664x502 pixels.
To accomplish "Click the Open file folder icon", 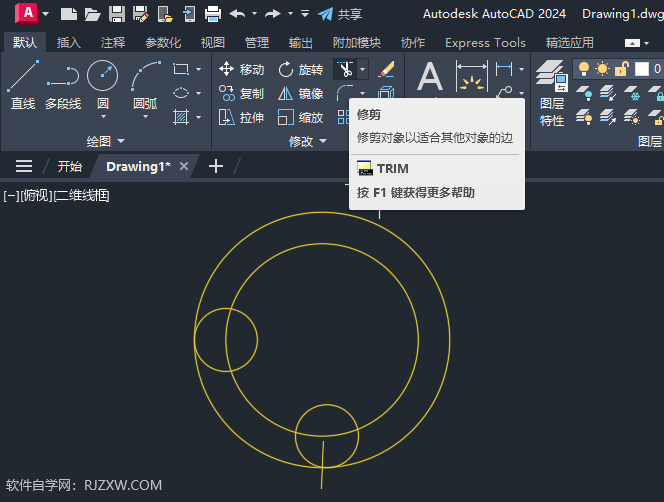I will pyautogui.click(x=92, y=14).
